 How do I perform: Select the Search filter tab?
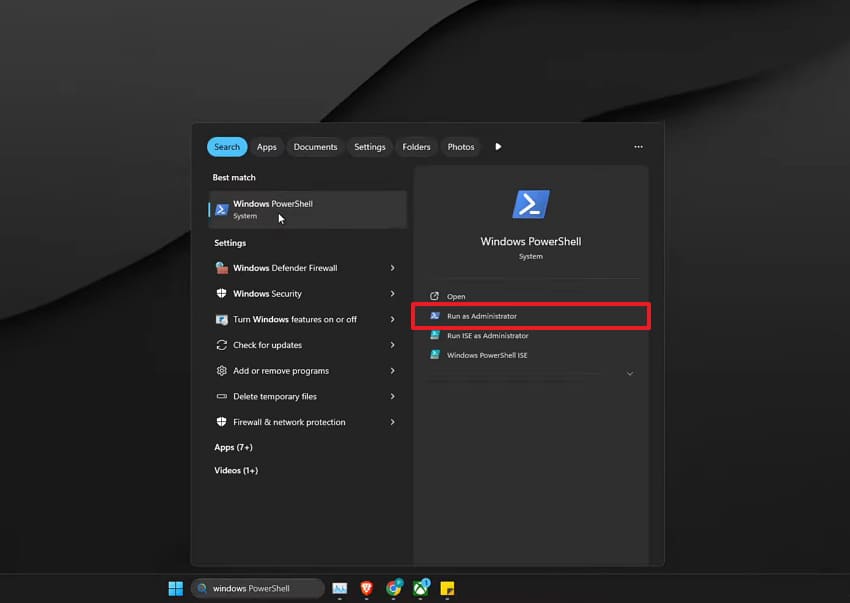[227, 147]
